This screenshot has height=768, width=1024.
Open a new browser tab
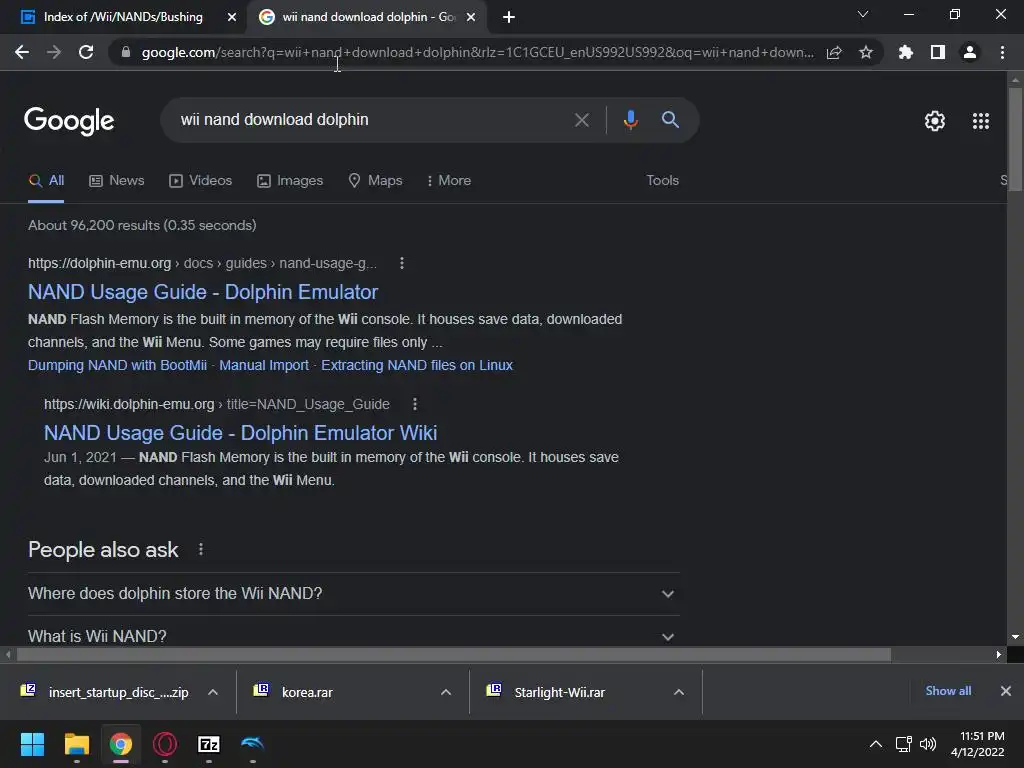[x=509, y=17]
